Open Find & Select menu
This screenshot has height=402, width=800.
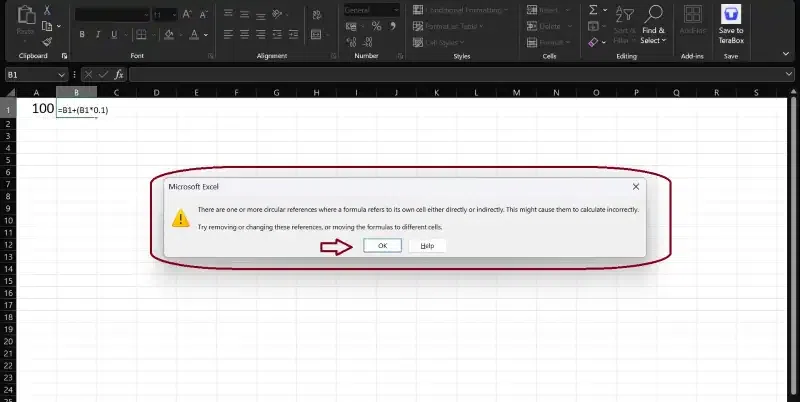pos(653,24)
